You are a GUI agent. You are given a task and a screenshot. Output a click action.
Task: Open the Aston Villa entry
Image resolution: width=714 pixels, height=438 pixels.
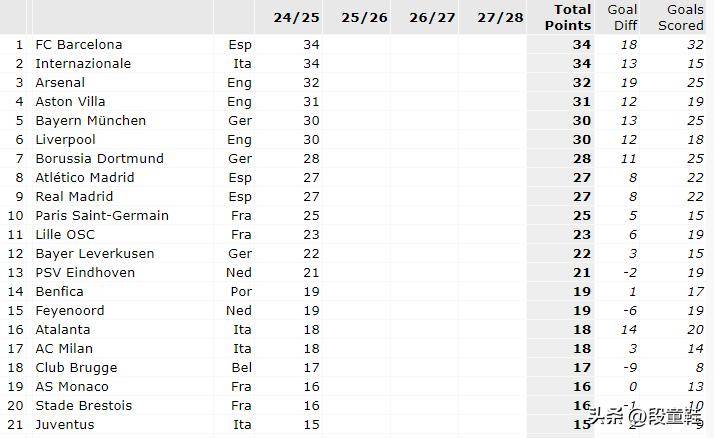71,102
